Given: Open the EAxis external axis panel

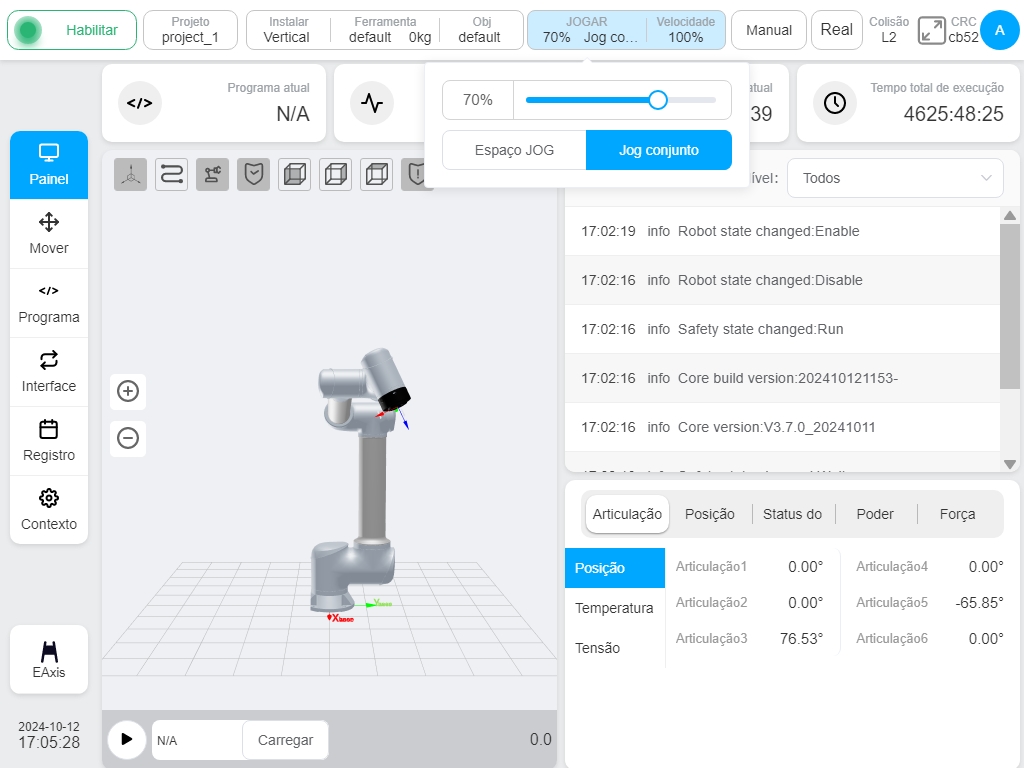Looking at the screenshot, I should click(49, 660).
